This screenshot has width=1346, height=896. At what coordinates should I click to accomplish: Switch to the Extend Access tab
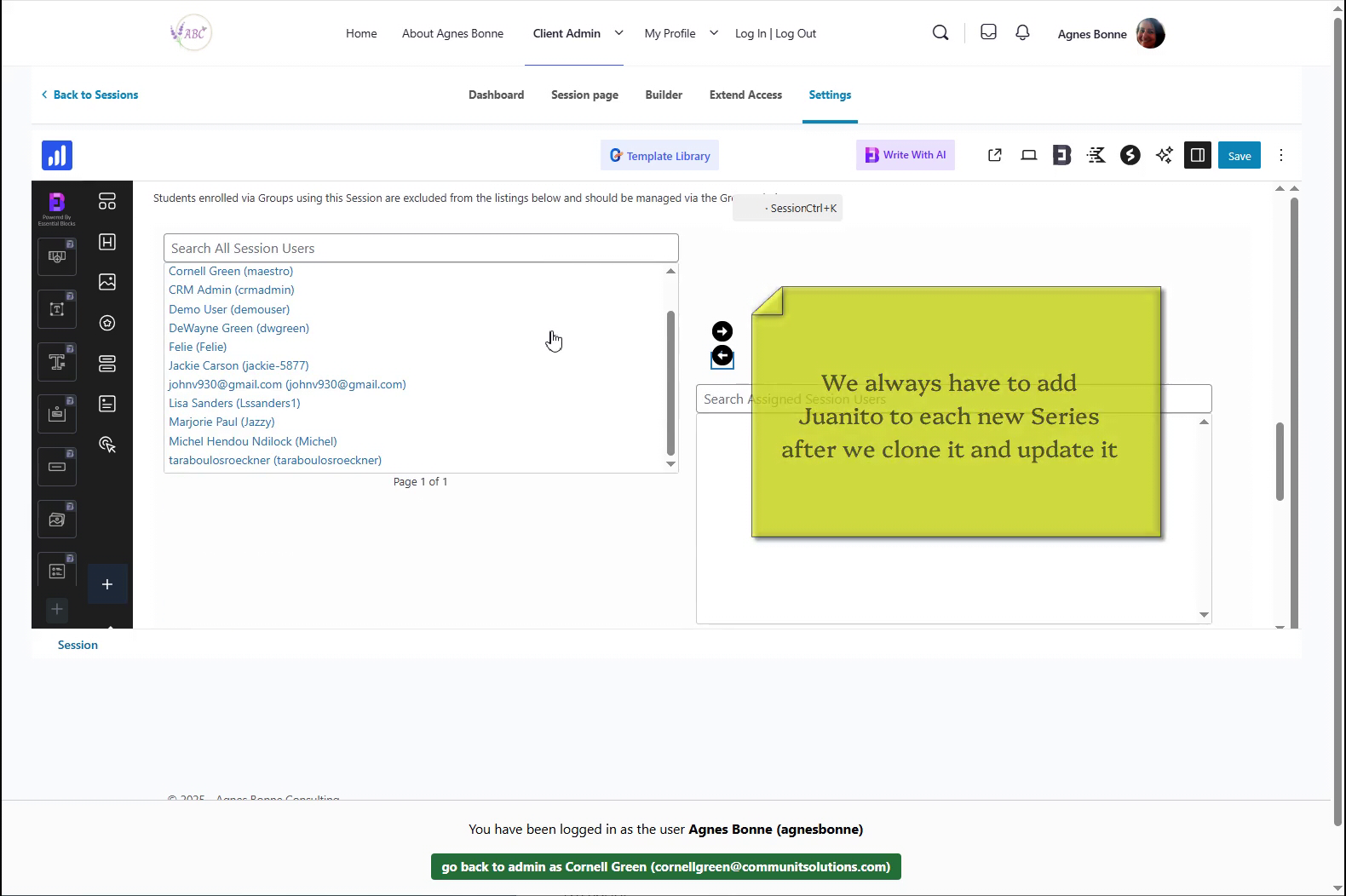coord(745,95)
